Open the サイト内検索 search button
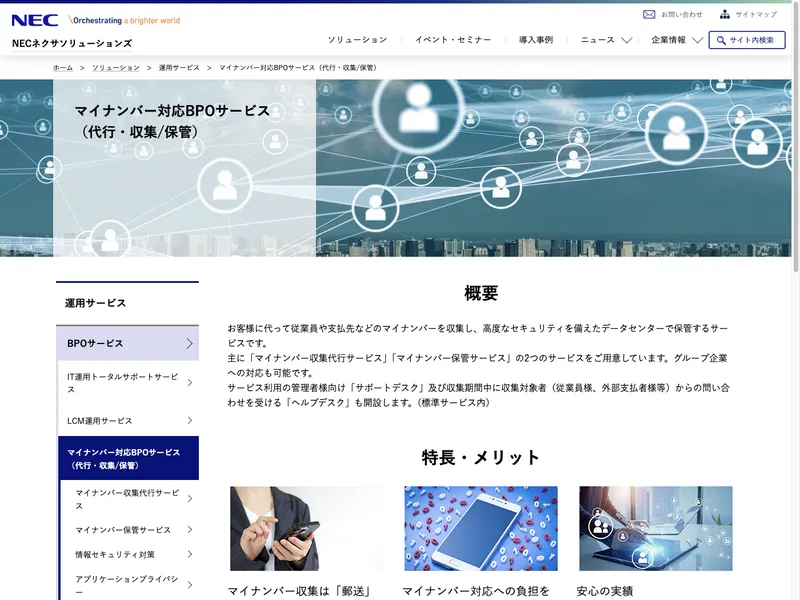 747,40
